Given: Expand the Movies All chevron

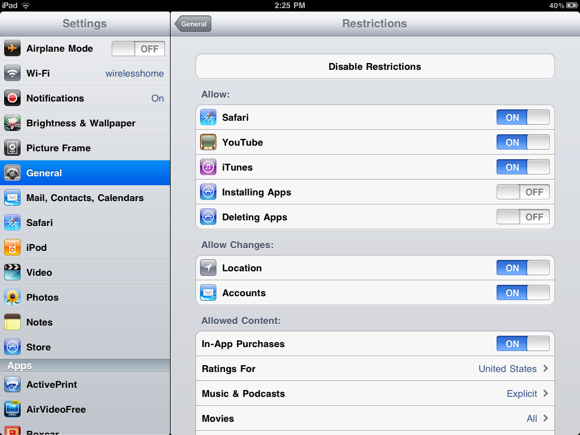Looking at the screenshot, I should click(x=546, y=418).
